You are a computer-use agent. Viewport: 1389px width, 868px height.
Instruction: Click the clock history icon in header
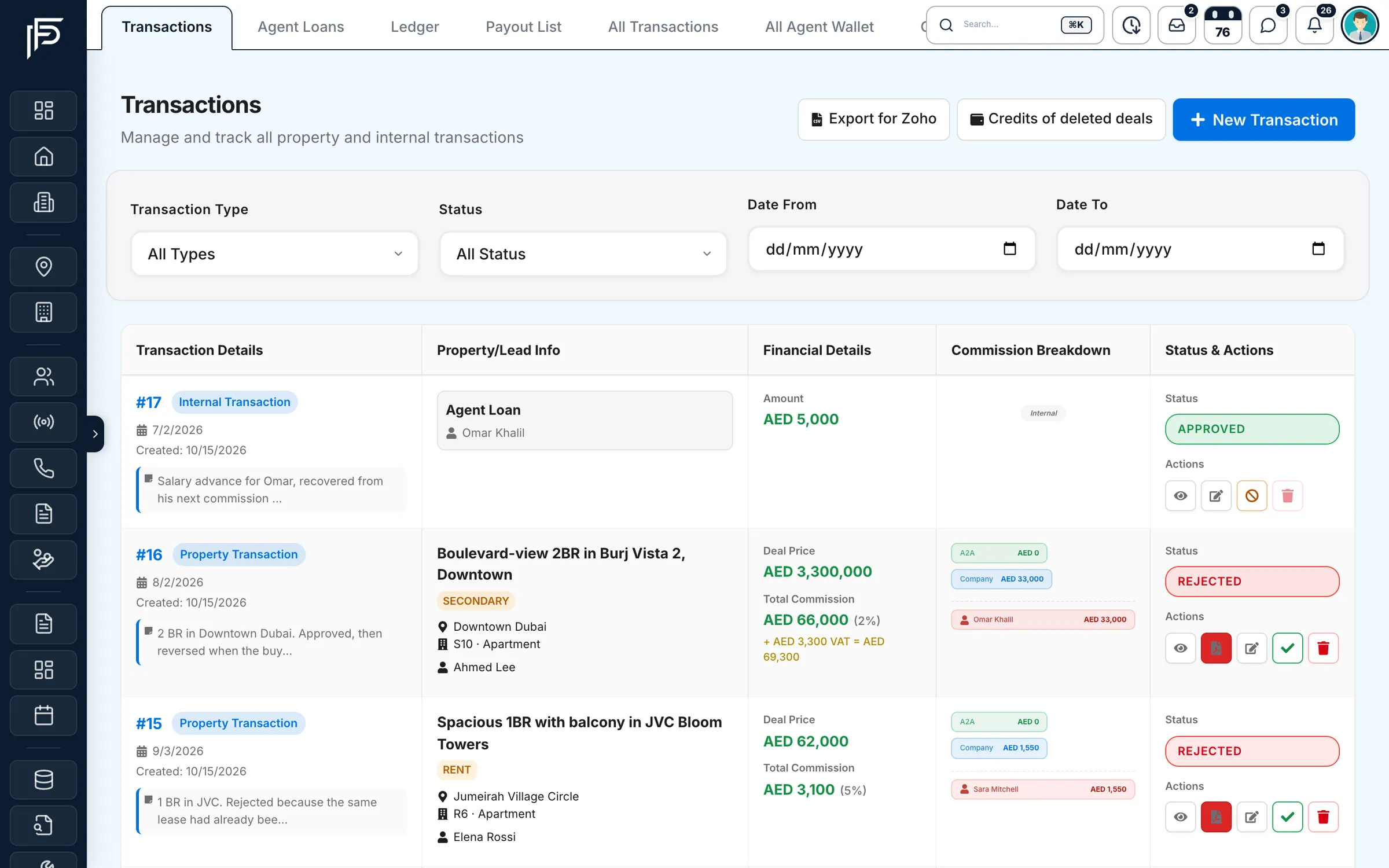click(1131, 25)
